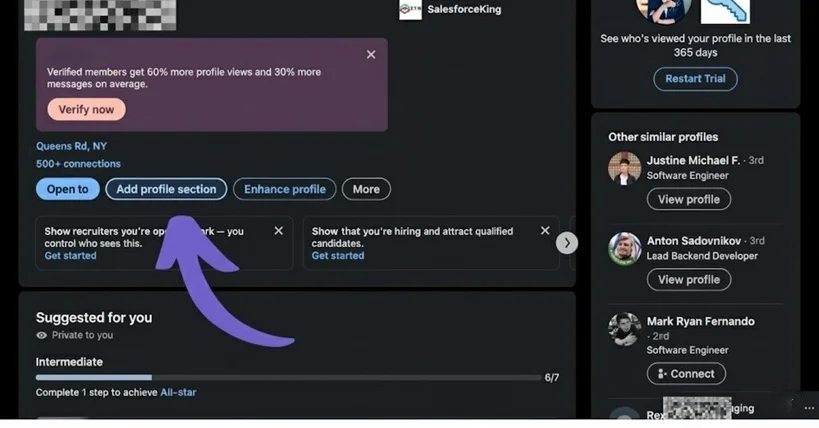The width and height of the screenshot is (819, 428).
Task: Click the Restart Trial button
Action: tap(695, 79)
